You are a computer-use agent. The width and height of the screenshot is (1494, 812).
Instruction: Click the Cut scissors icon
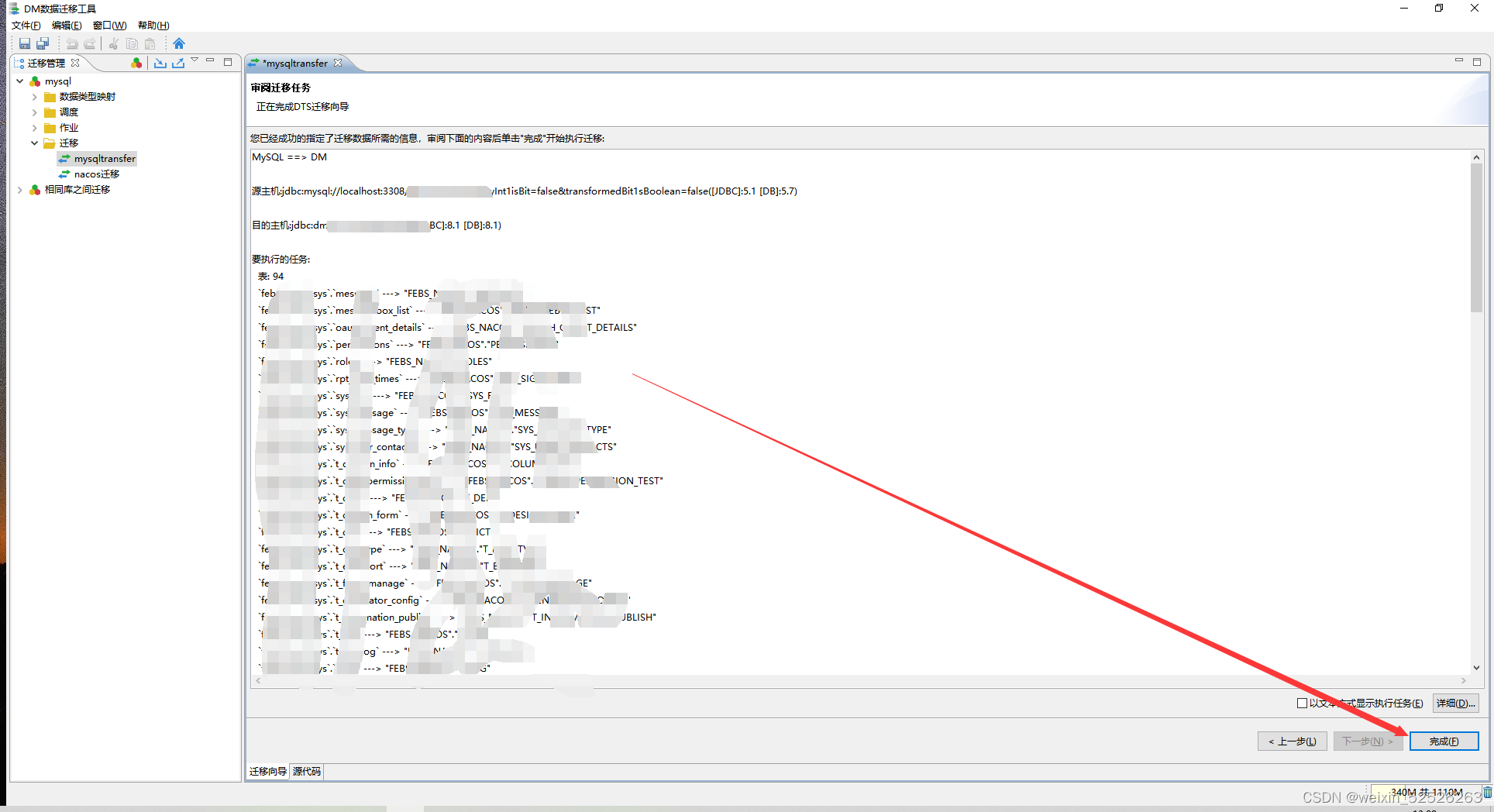(114, 43)
